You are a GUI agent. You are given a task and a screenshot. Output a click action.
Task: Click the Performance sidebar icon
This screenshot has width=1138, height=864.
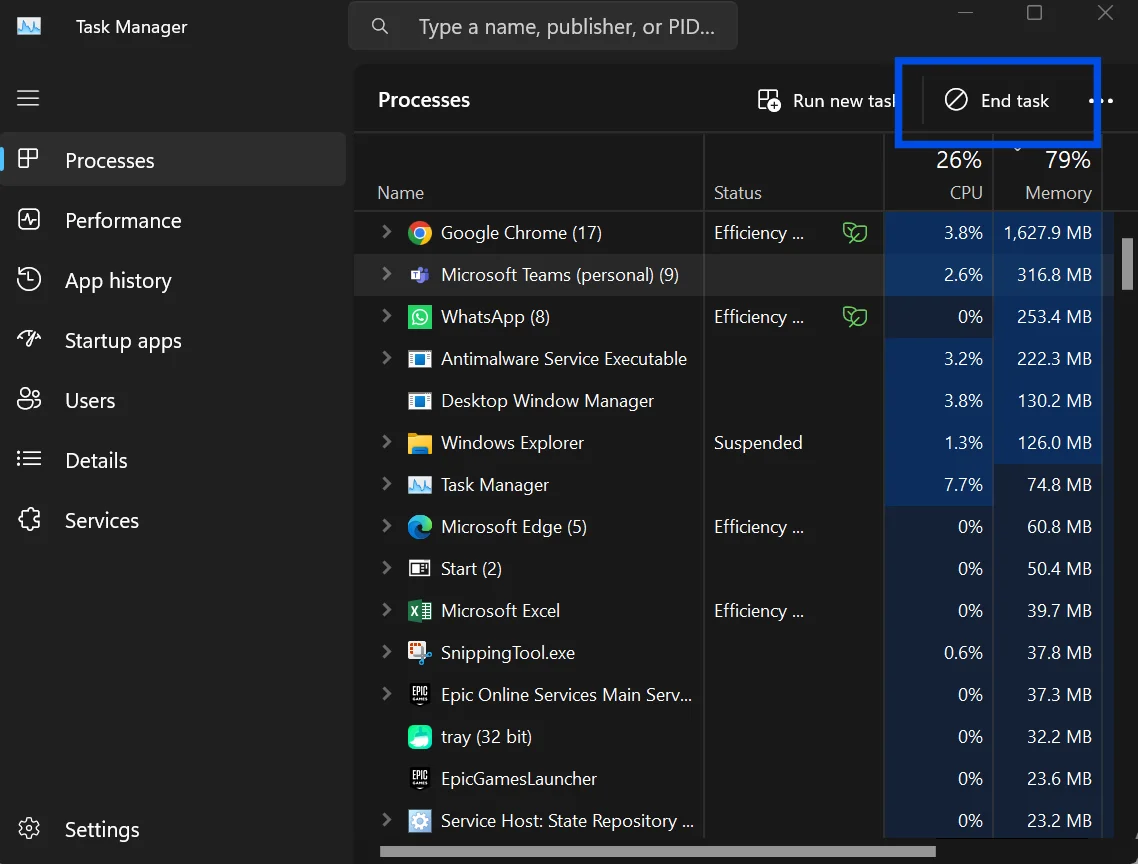29,219
